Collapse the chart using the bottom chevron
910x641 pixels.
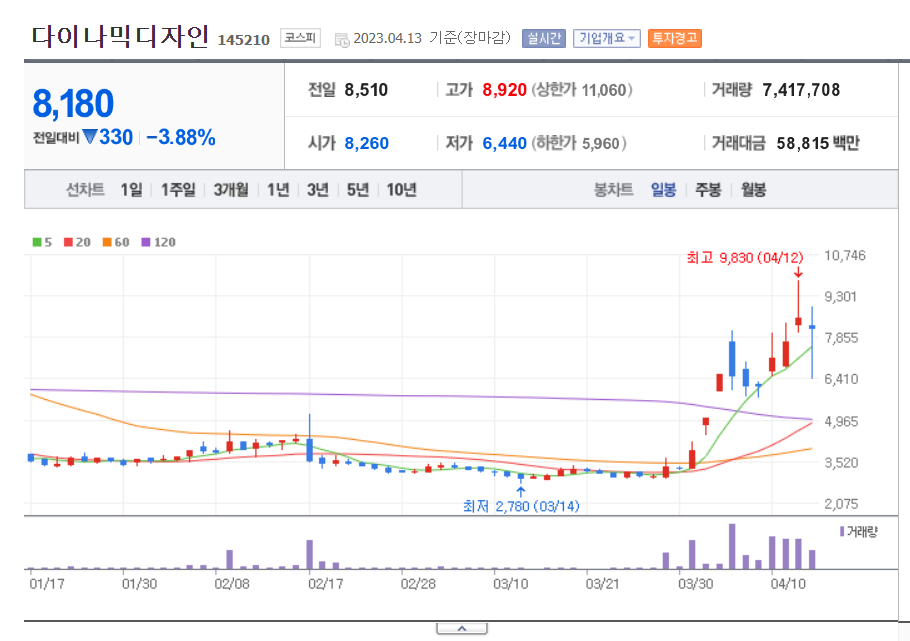coord(462,629)
